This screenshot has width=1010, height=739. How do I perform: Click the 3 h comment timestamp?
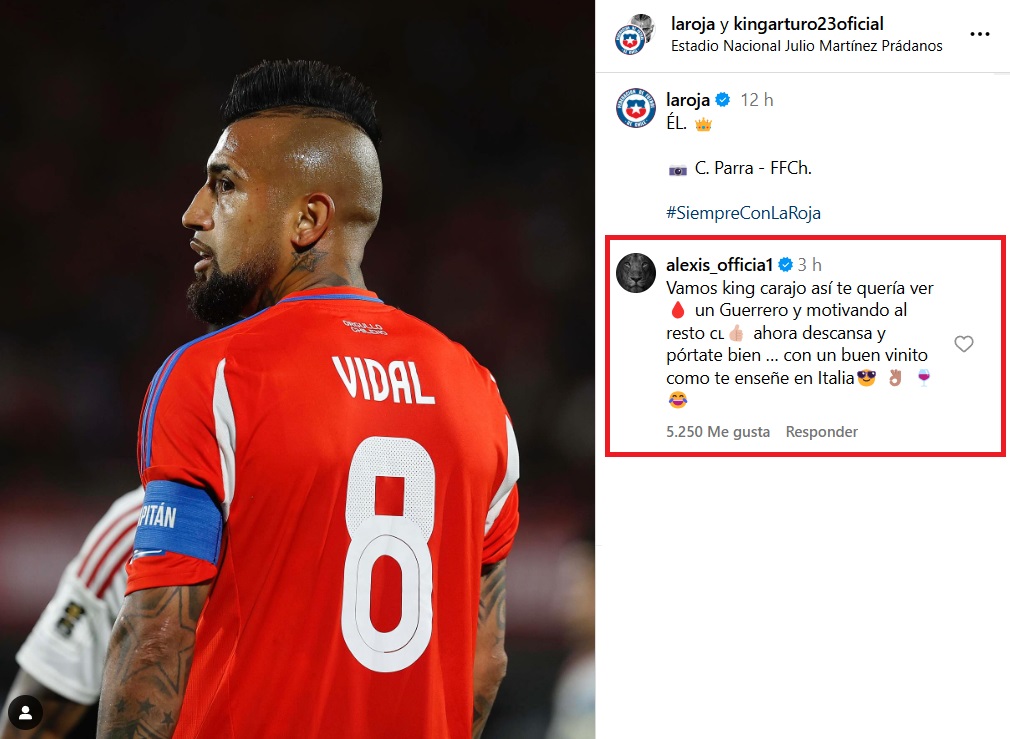click(x=809, y=265)
